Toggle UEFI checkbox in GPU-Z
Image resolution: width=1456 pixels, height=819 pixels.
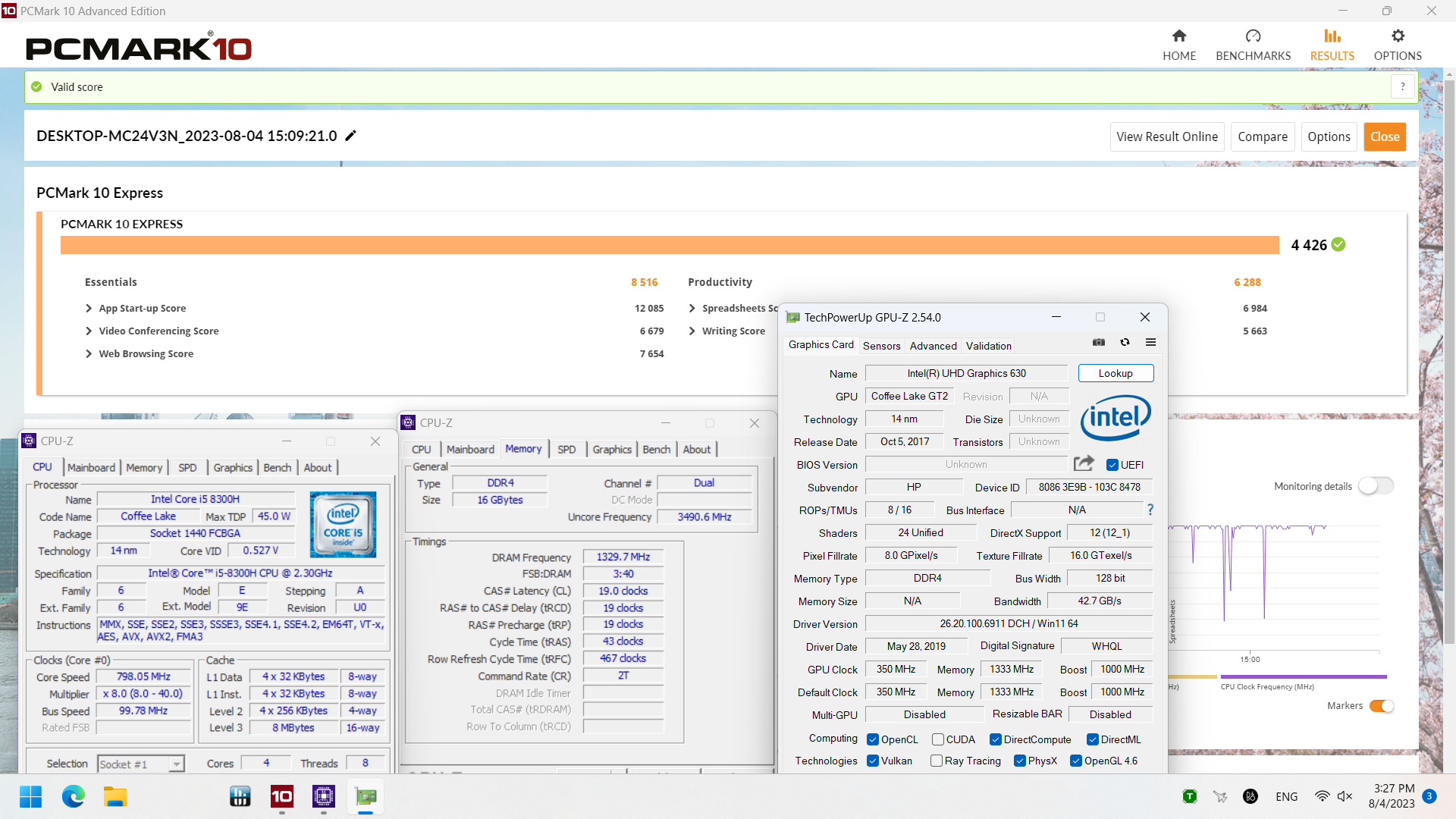[1112, 465]
